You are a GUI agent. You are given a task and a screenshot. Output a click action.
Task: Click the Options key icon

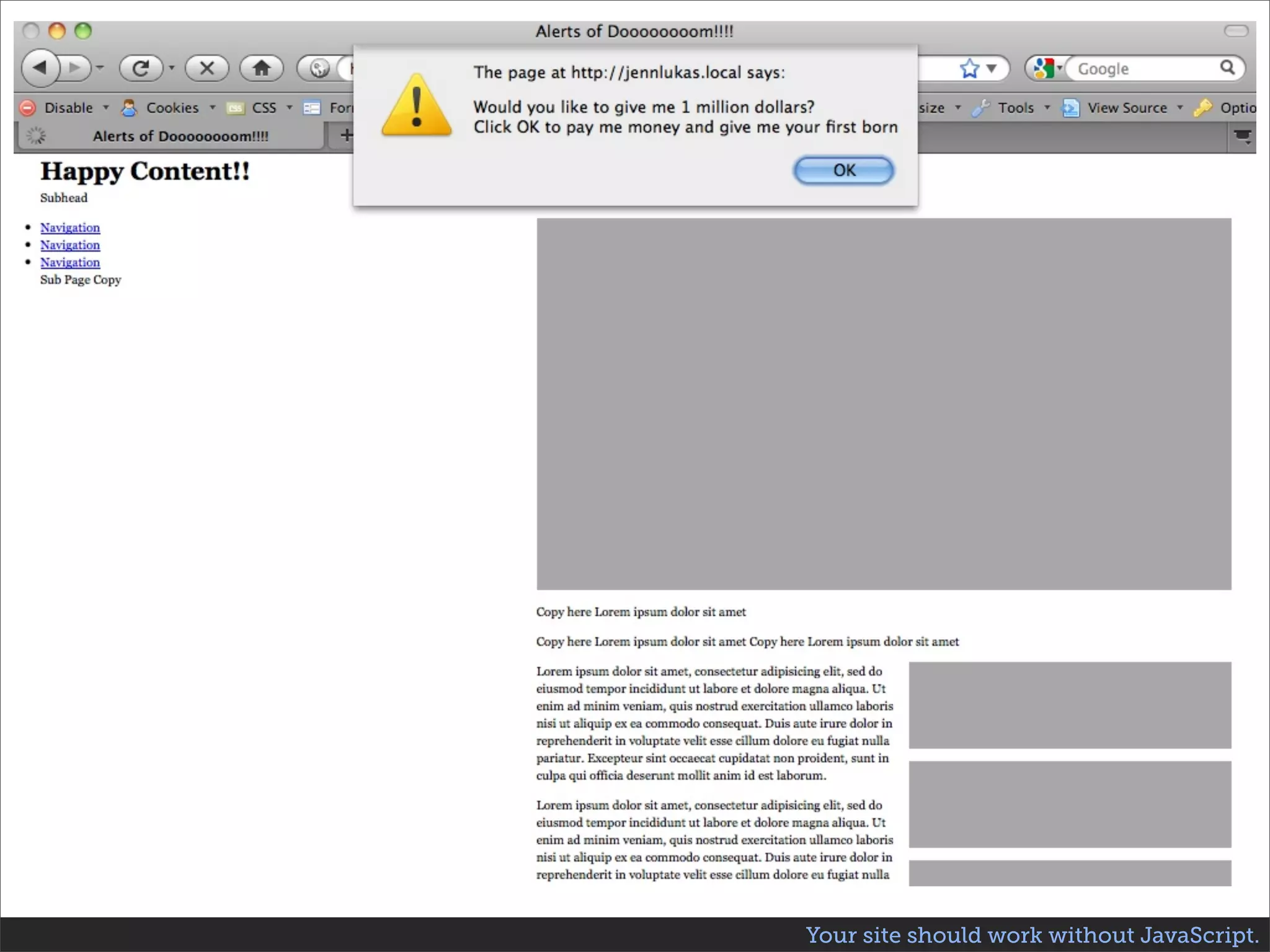[1203, 108]
